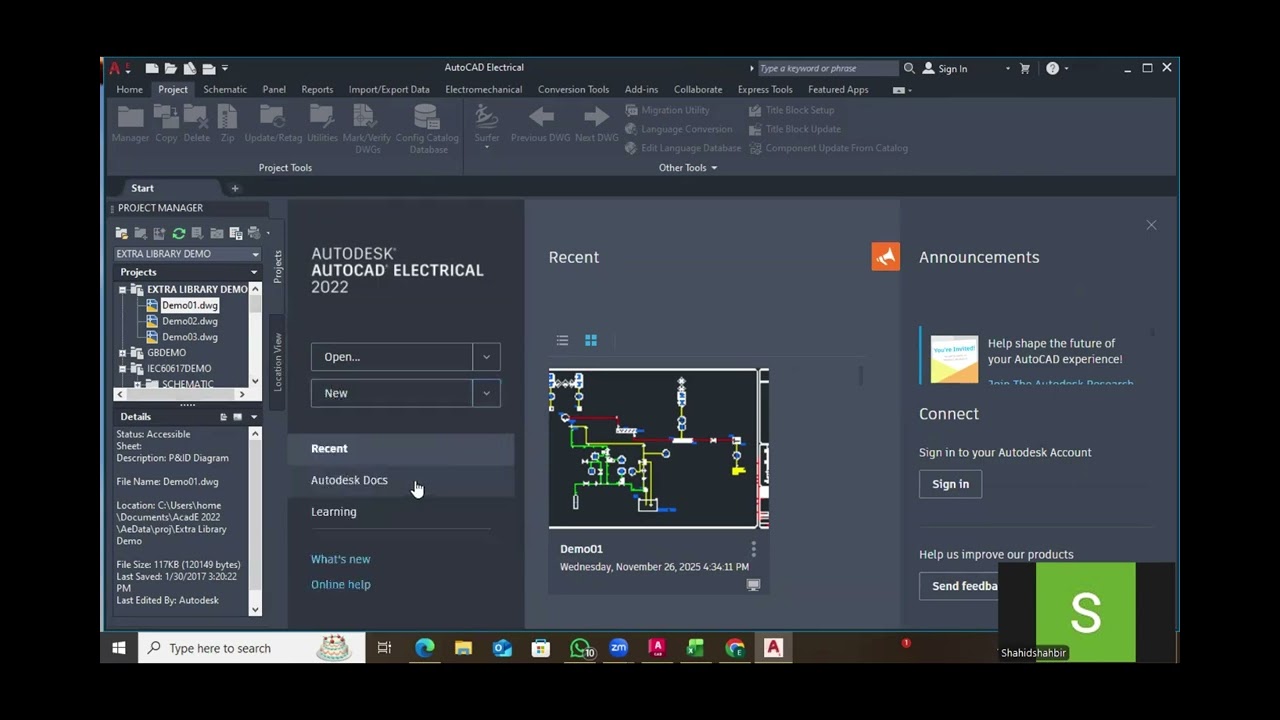Click the Project Manager ribbon icon

(x=130, y=124)
